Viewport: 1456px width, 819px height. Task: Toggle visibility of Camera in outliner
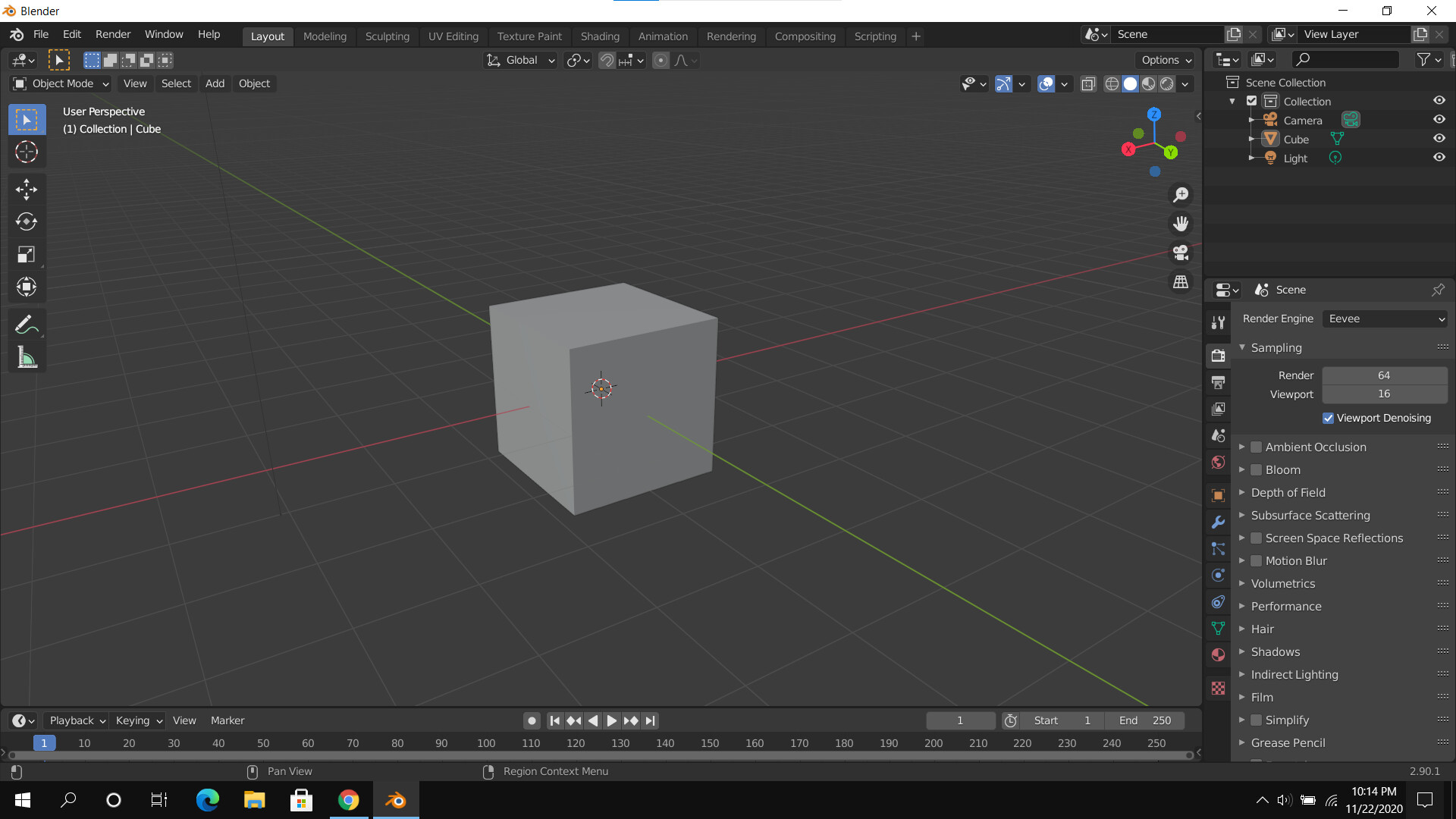pos(1441,120)
